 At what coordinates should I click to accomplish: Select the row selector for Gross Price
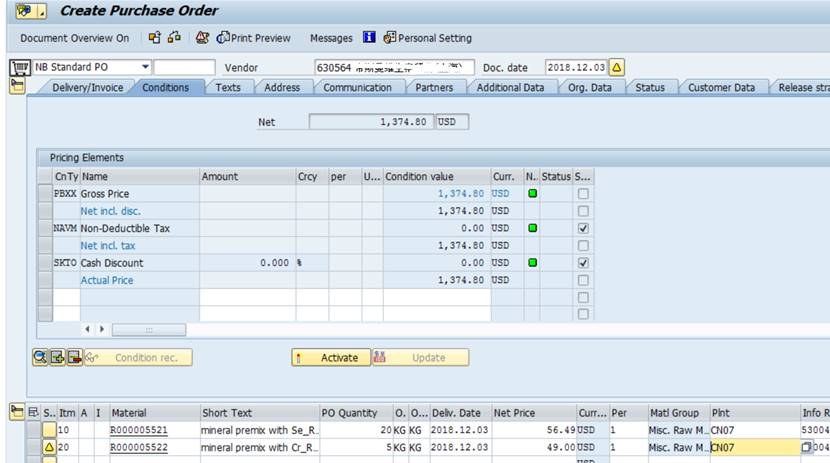[x=46, y=194]
